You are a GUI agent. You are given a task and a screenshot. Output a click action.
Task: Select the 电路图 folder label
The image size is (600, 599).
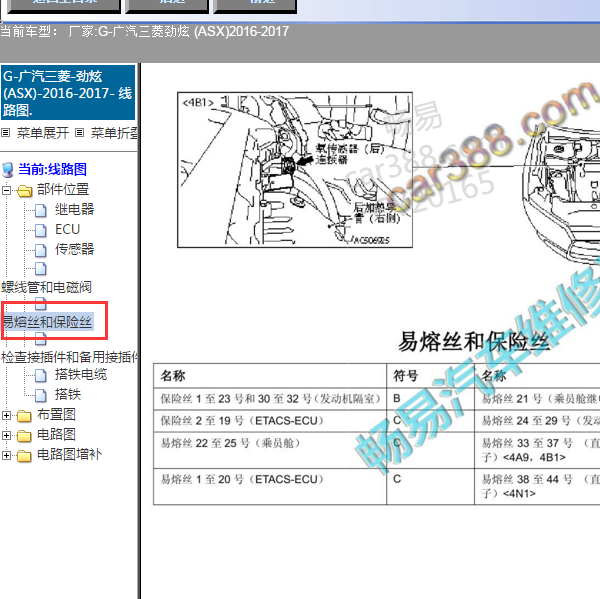click(56, 434)
